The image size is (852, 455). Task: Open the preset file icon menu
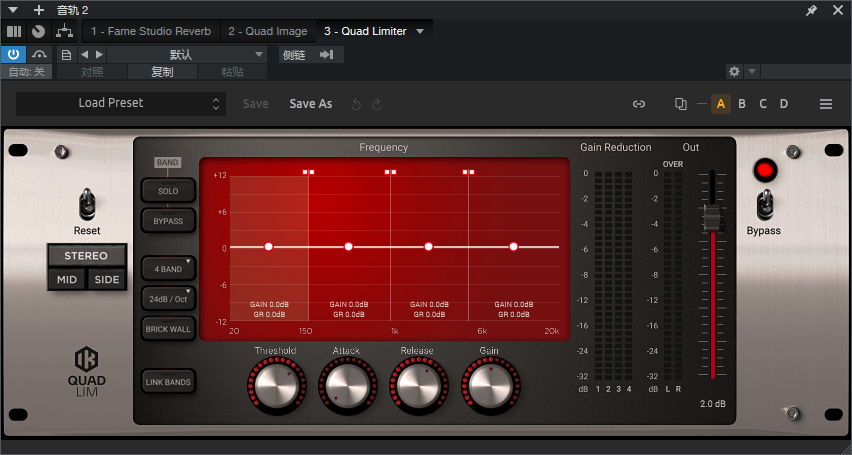coord(66,54)
